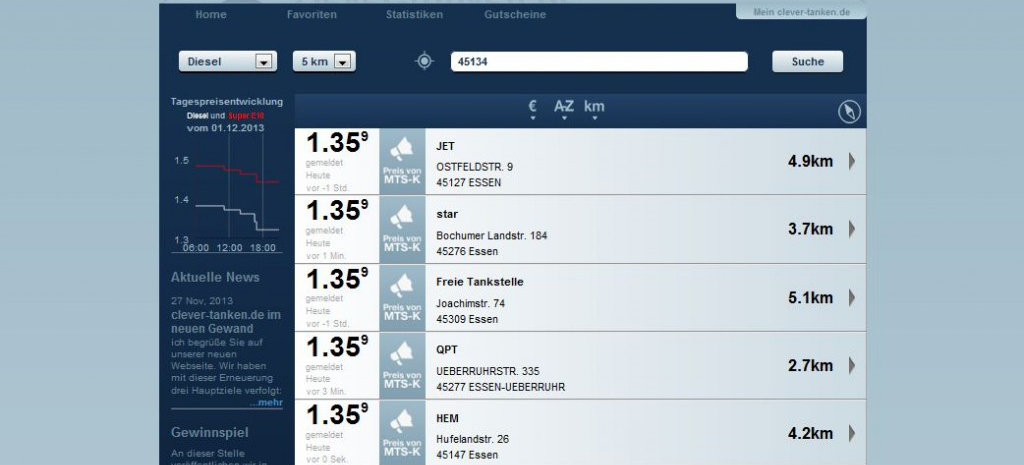The image size is (1024, 465).
Task: Go to the Favoriten tab
Action: click(x=311, y=15)
